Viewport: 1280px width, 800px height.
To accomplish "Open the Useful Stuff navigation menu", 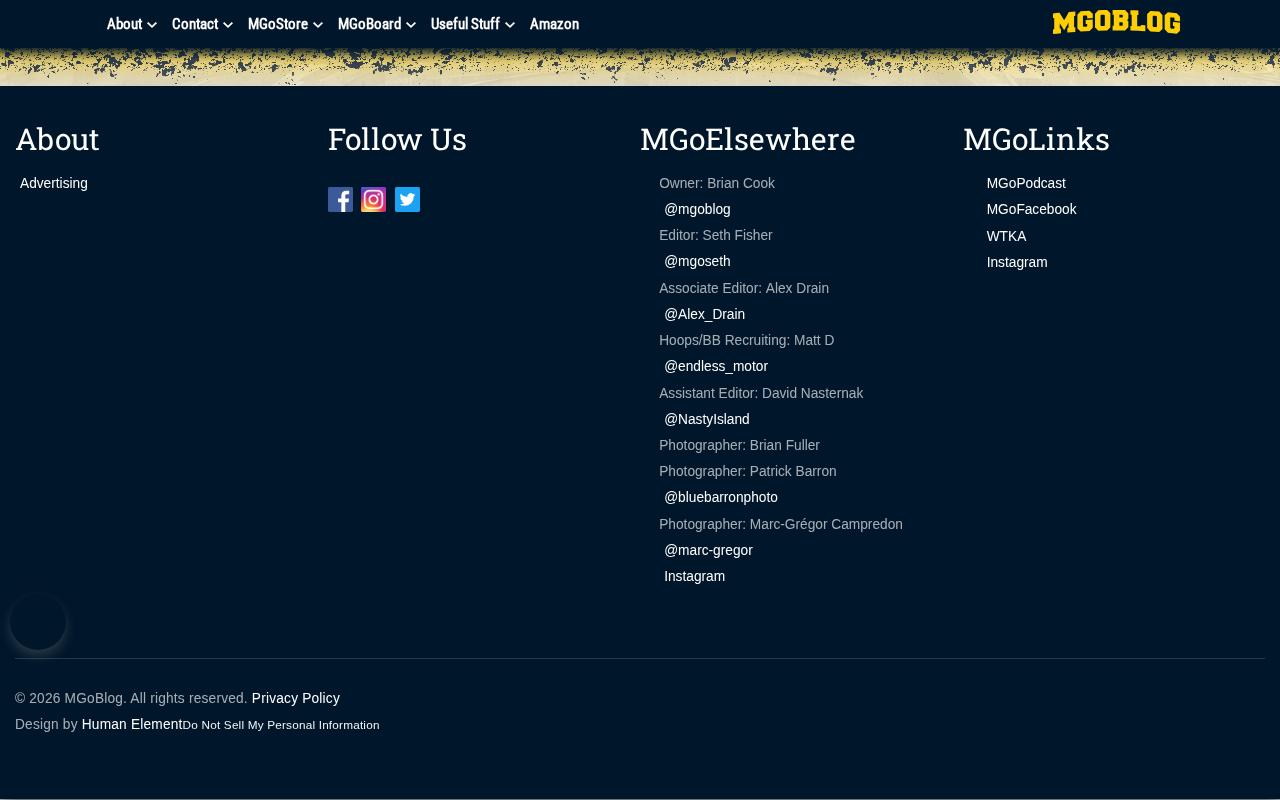I will [473, 24].
